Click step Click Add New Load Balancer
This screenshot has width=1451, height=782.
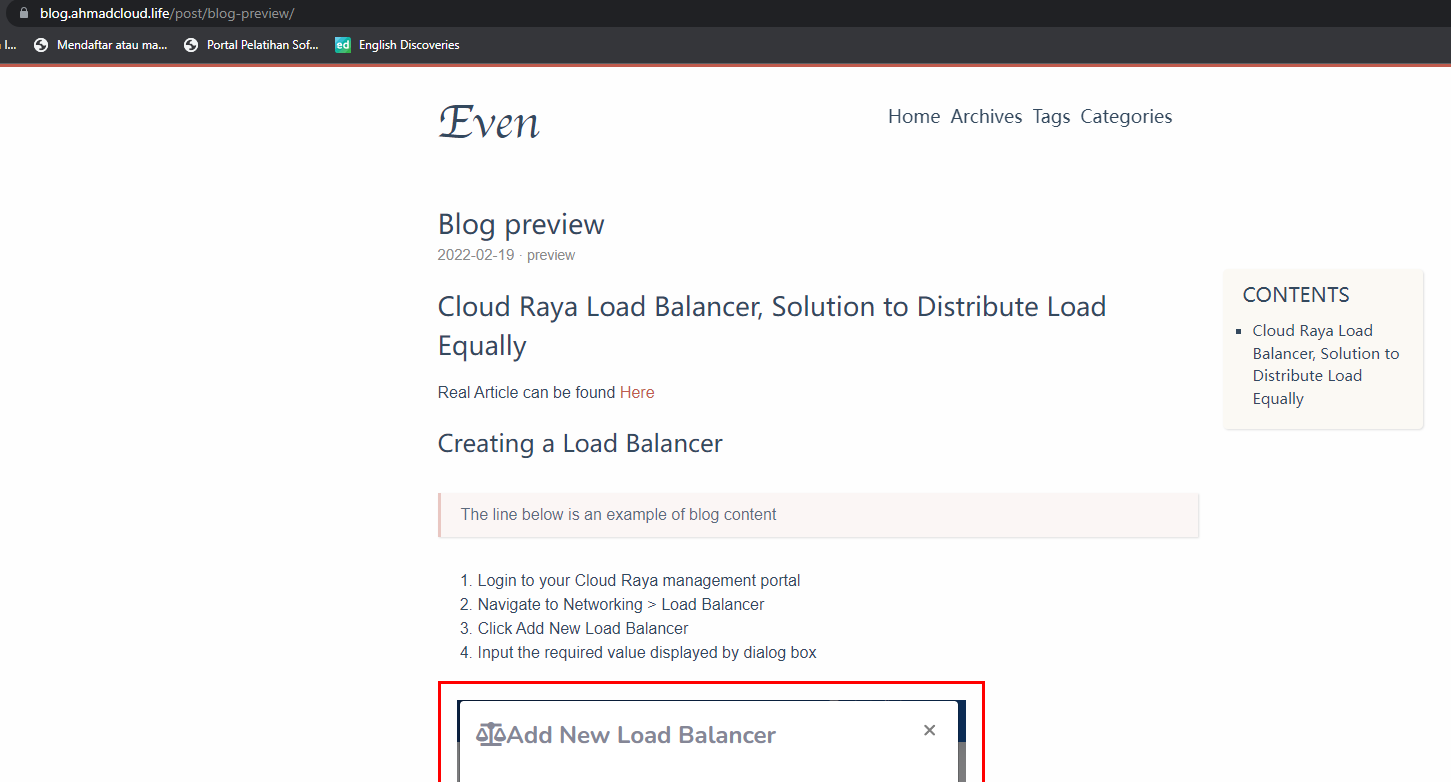click(x=583, y=628)
